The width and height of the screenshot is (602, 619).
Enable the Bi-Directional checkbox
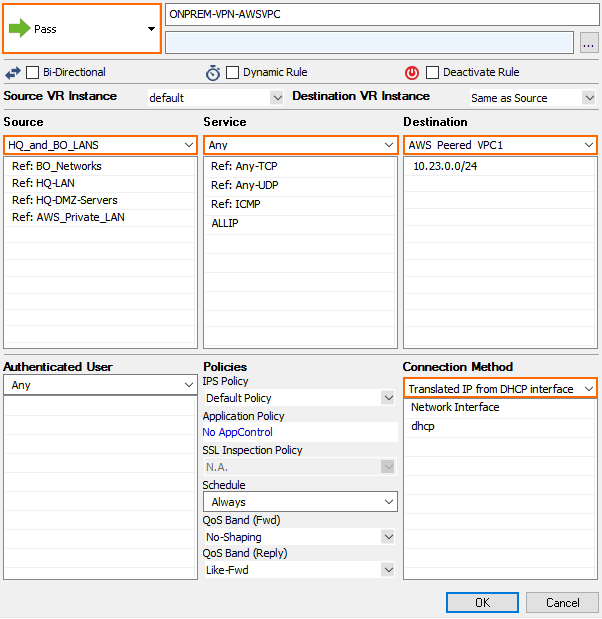[32, 73]
